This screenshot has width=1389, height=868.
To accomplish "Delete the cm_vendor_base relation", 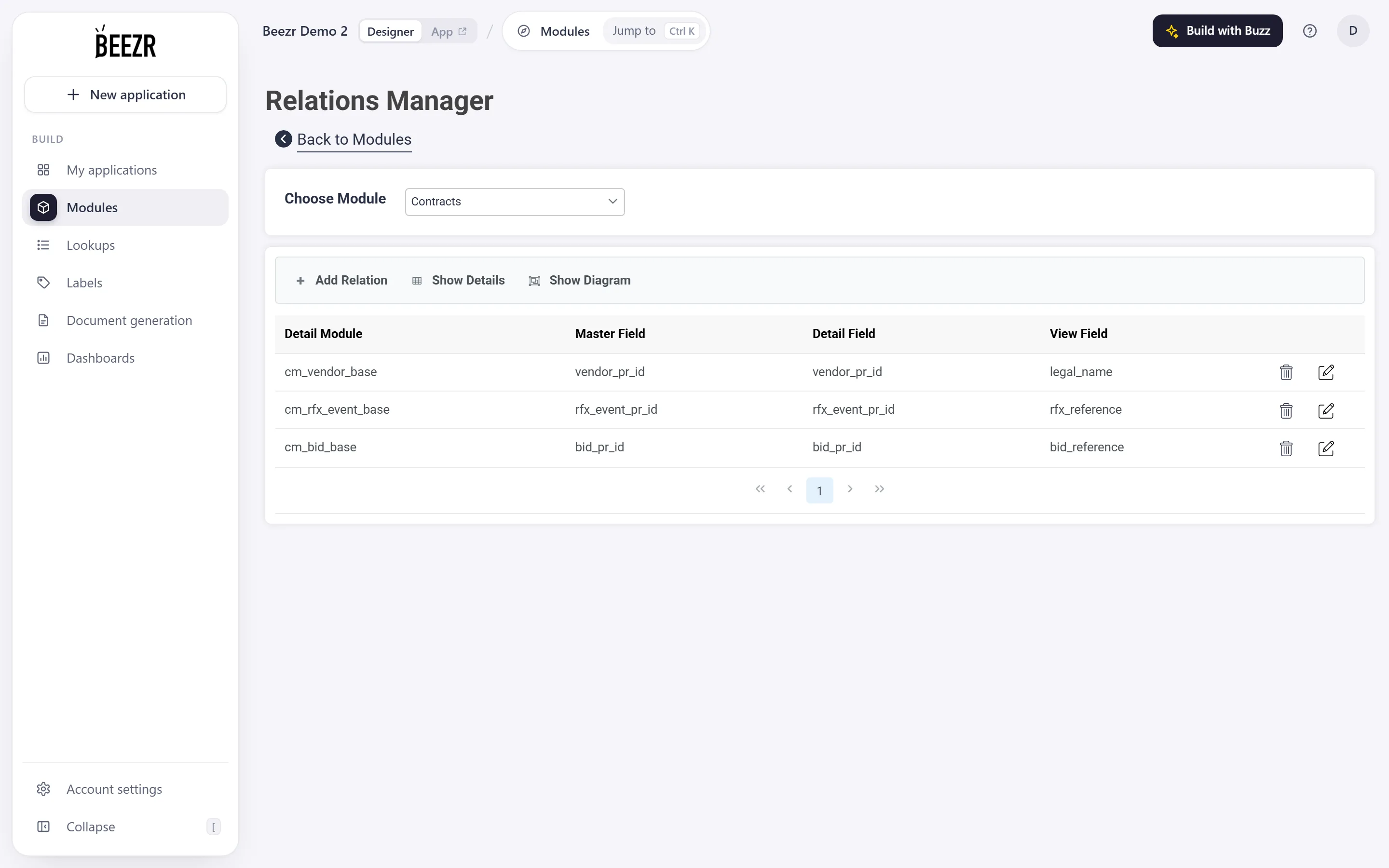I will coord(1286,372).
